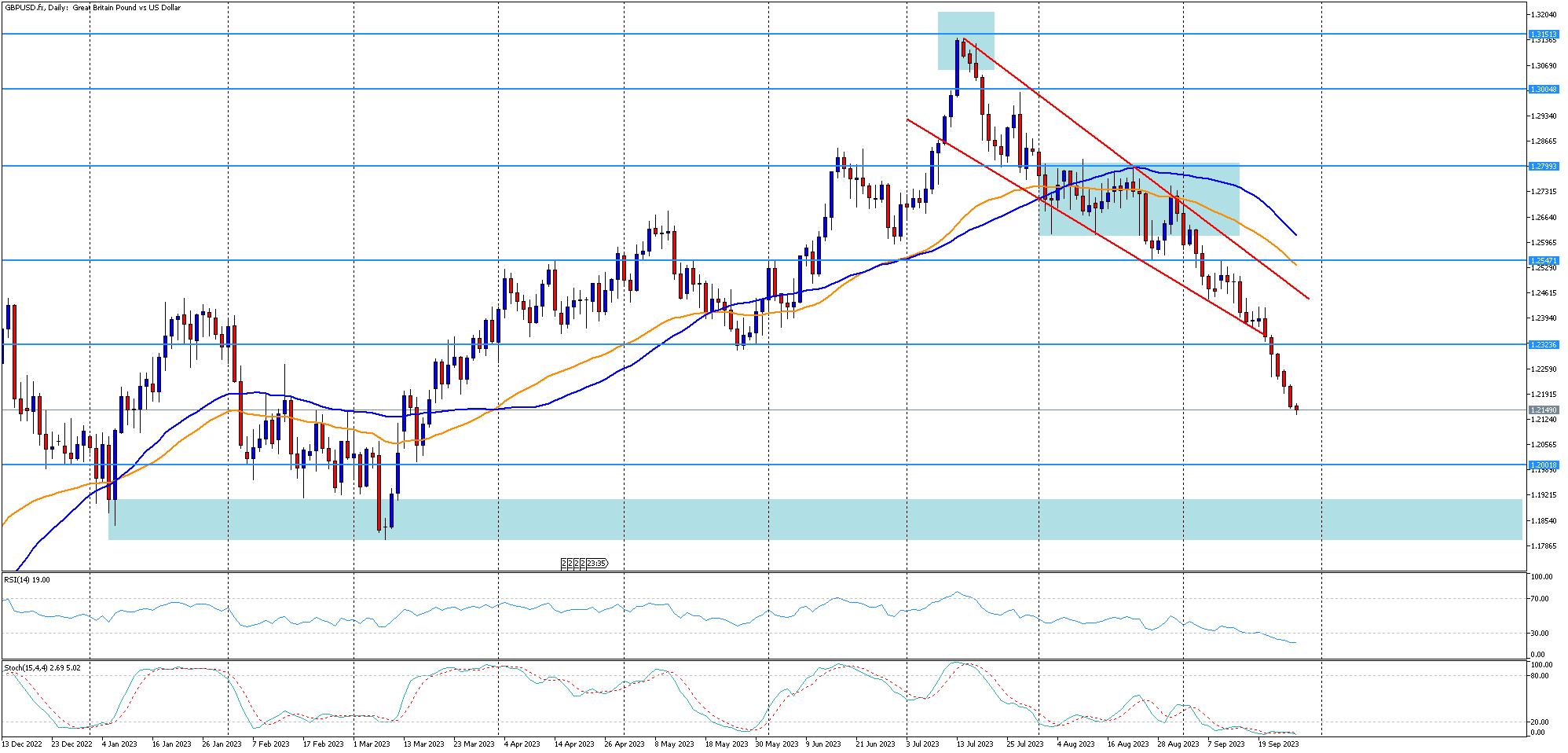Click the 1.22590 price scale value
The image size is (1568, 753).
click(1544, 369)
